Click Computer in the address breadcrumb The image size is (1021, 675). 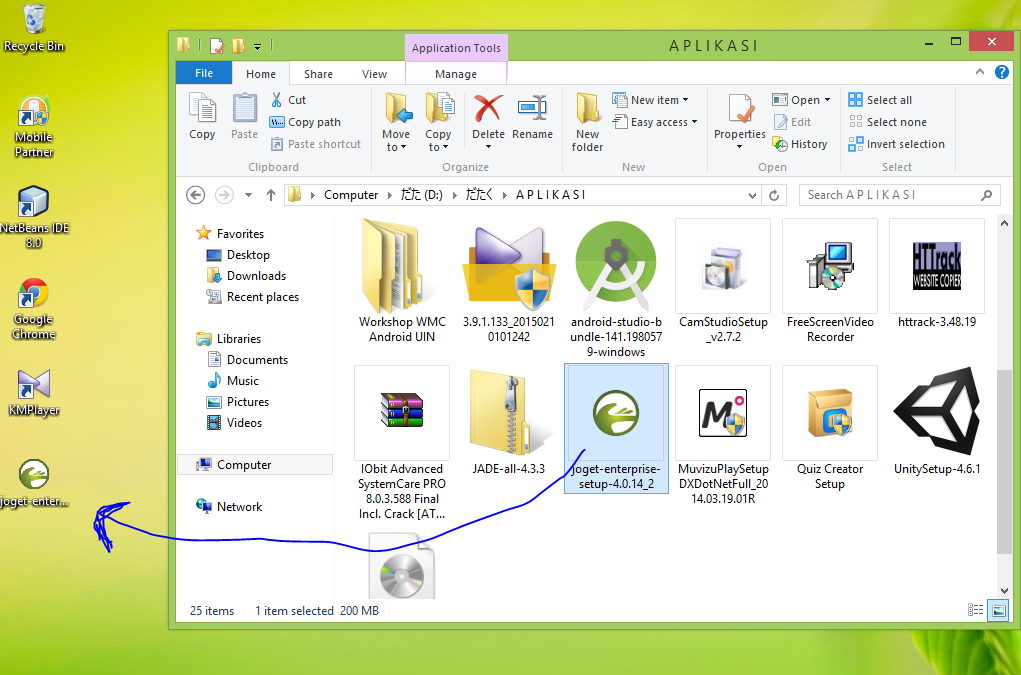(x=351, y=195)
